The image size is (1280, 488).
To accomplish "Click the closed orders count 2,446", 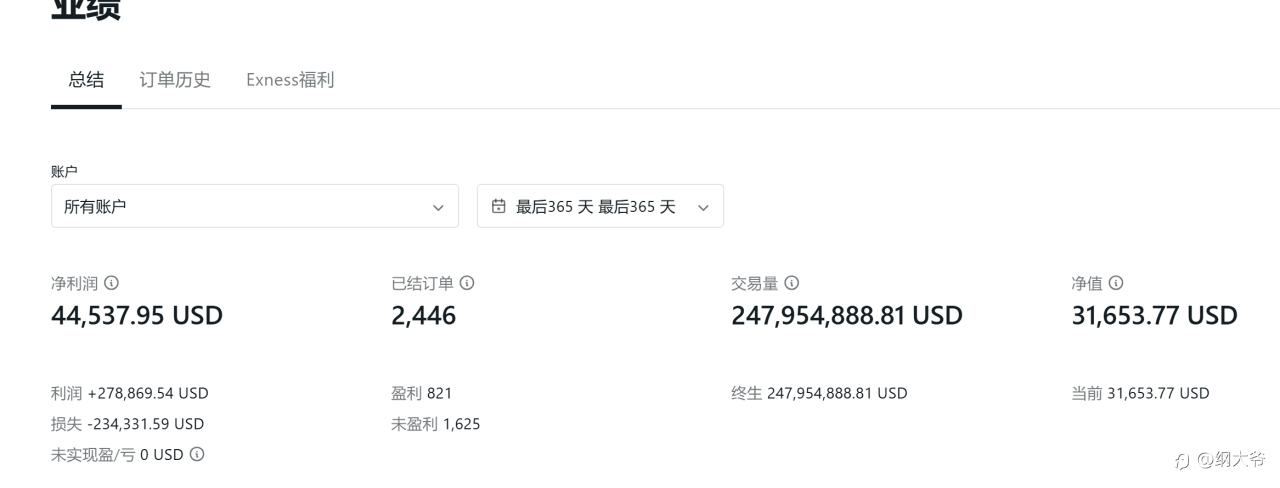I will [424, 316].
